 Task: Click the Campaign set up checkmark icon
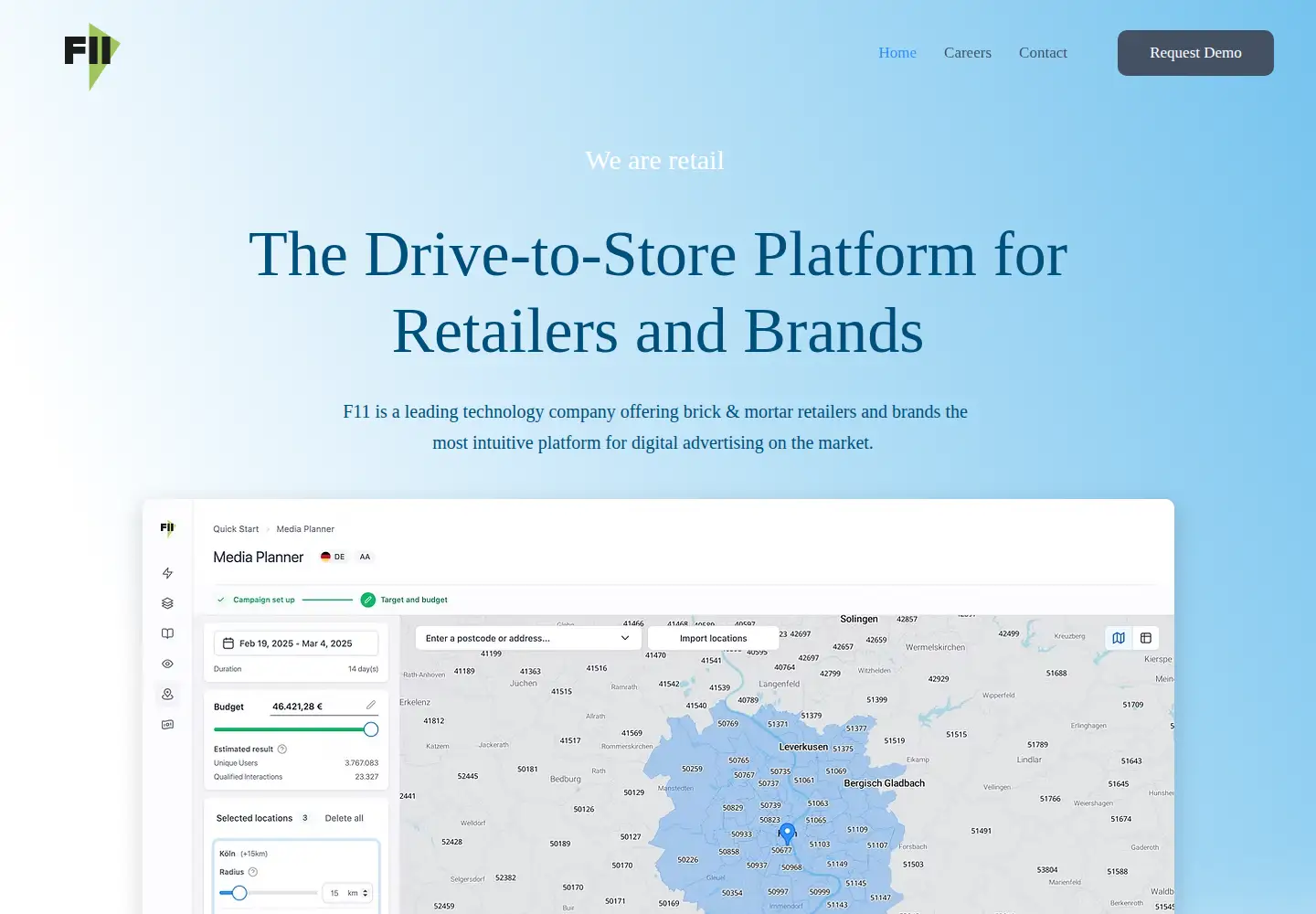[221, 600]
